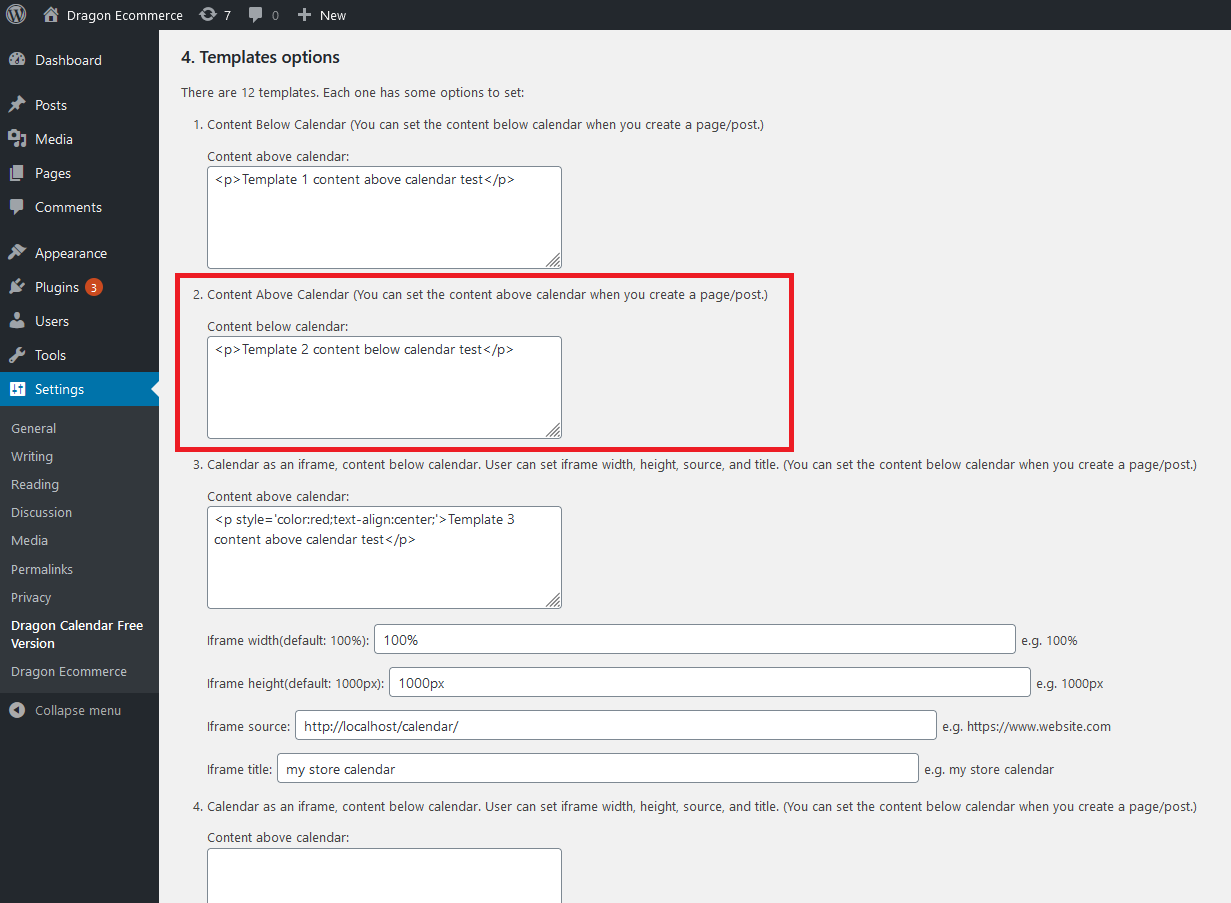
Task: Open Privacy settings submenu
Action: click(x=31, y=597)
